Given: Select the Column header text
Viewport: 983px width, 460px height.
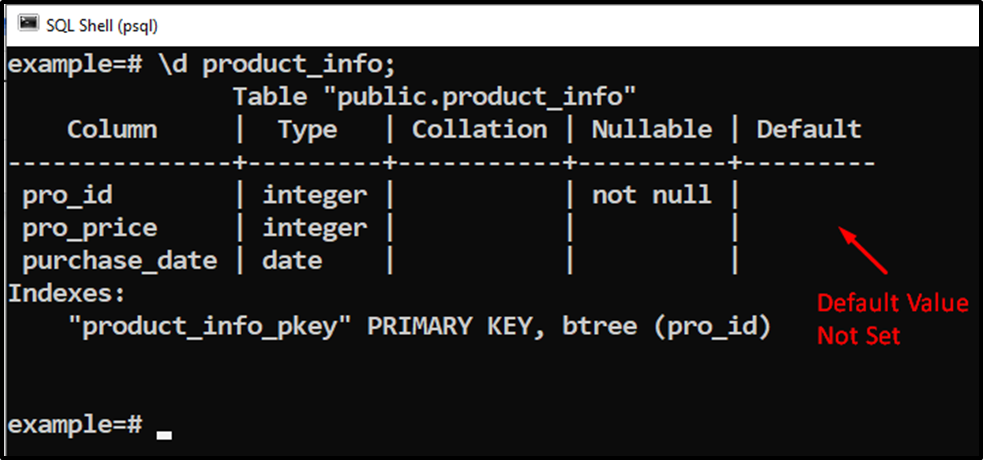Looking at the screenshot, I should [112, 130].
